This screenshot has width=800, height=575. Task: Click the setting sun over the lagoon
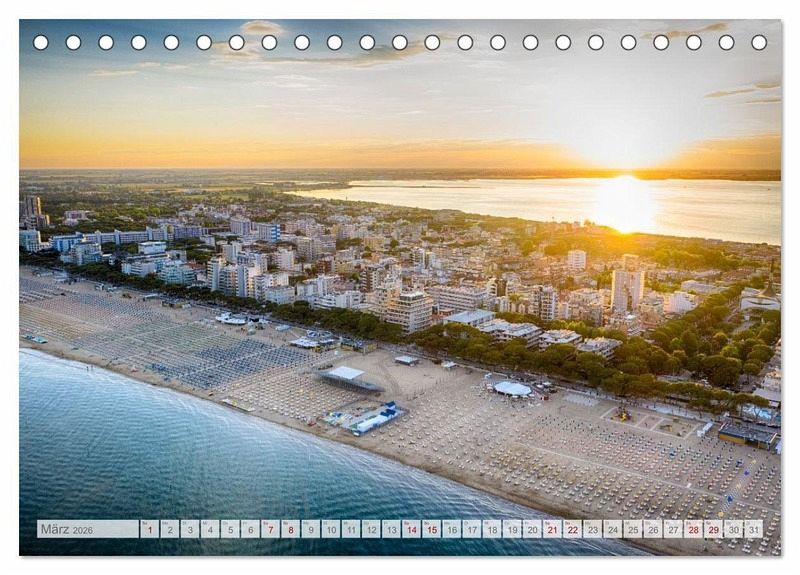[624, 203]
